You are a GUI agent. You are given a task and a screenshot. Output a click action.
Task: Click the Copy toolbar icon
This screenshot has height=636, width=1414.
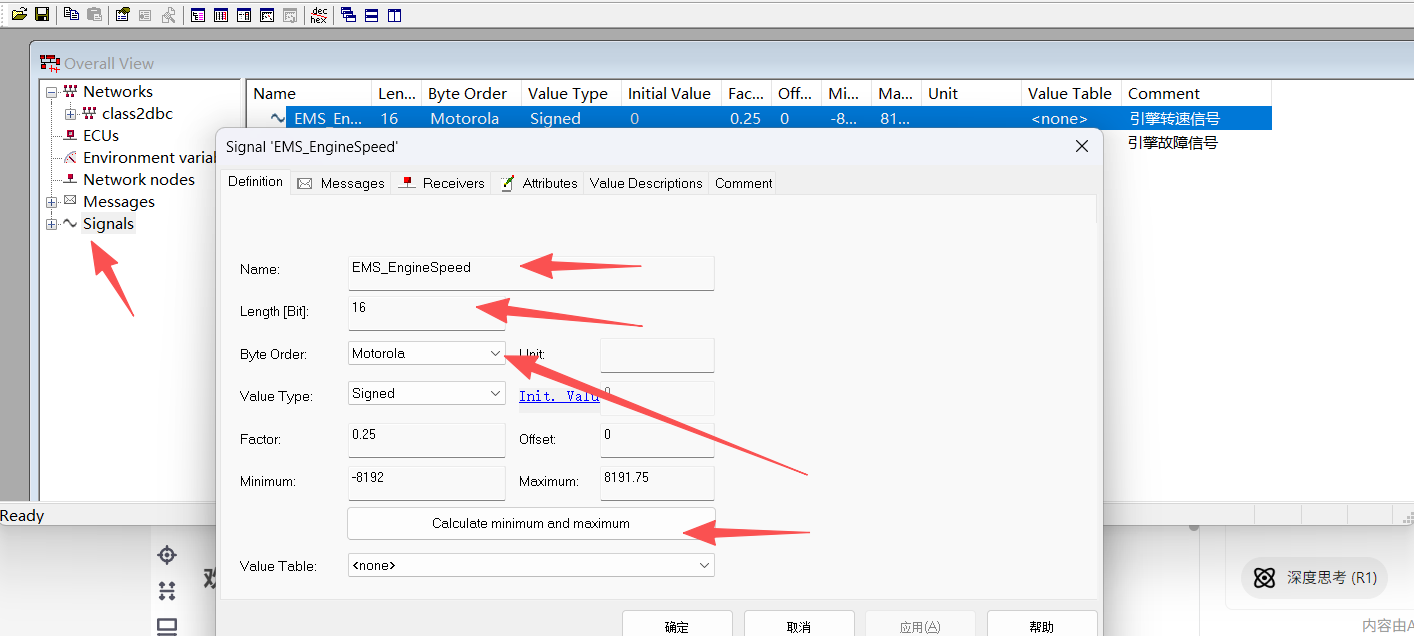point(71,14)
